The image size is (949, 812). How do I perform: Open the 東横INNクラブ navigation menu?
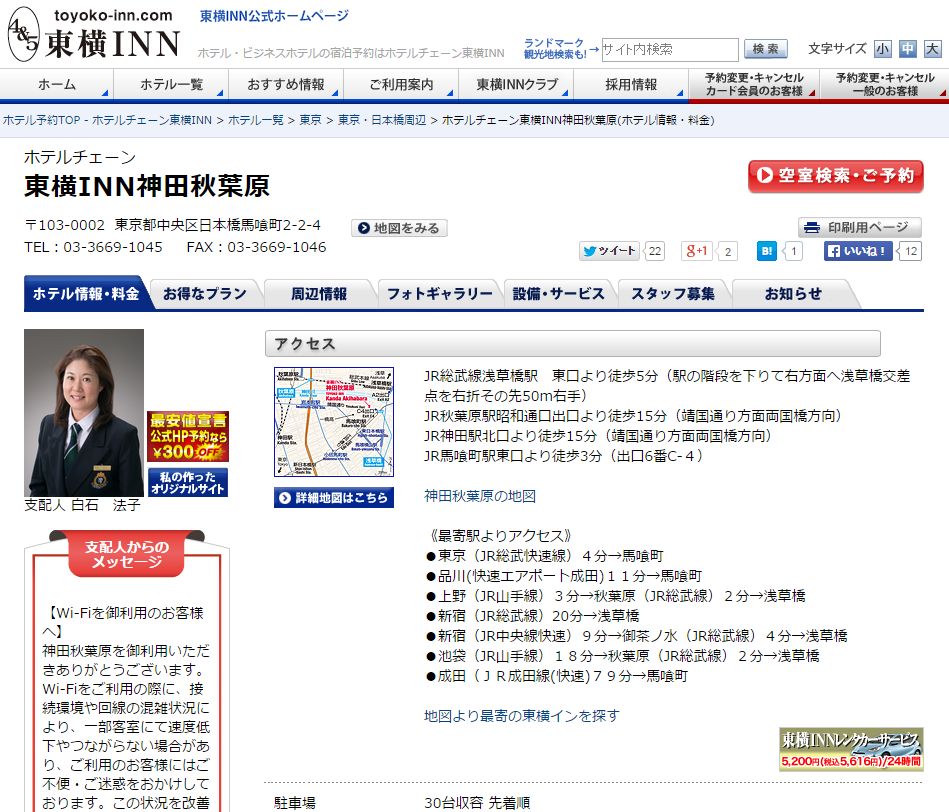click(516, 85)
